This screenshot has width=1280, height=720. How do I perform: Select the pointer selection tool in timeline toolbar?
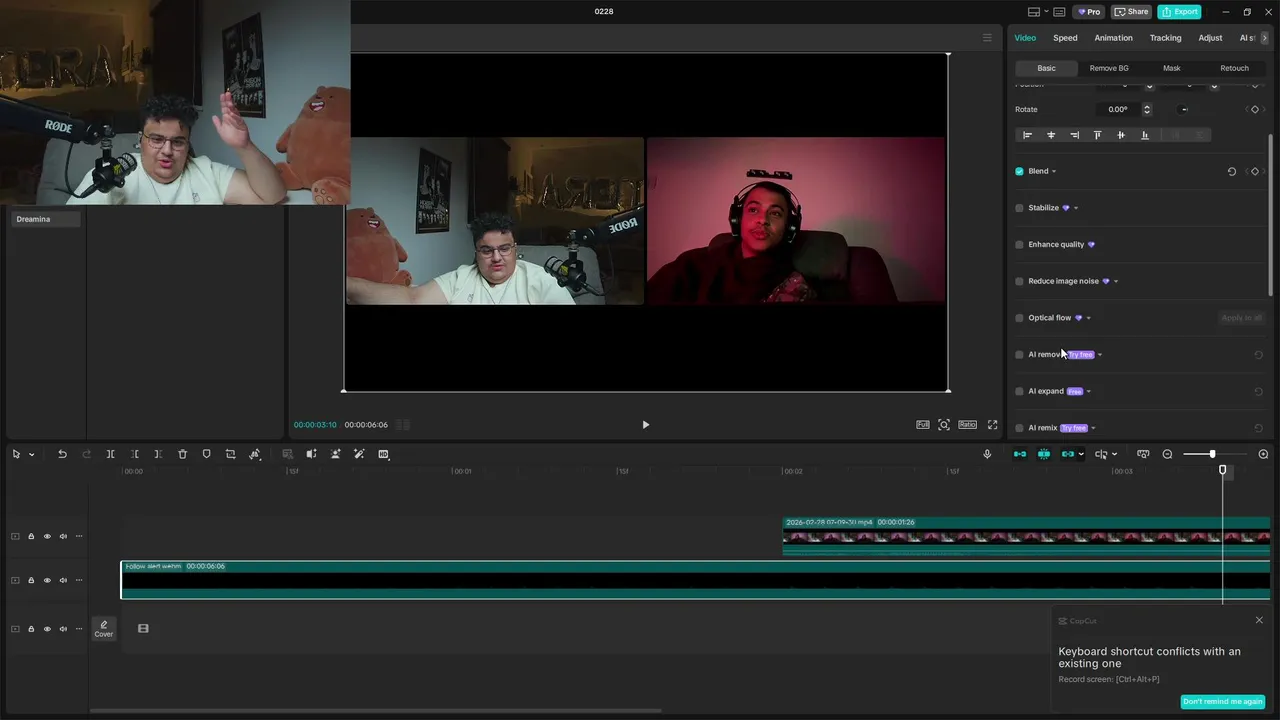tap(16, 454)
